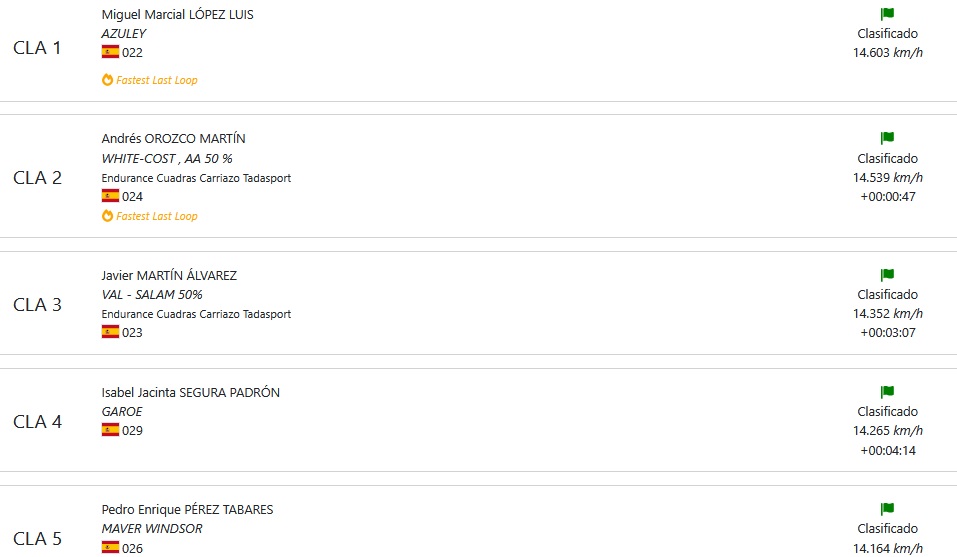957x557 pixels.
Task: Click the green flag in the CLA 5 row
Action: tap(887, 509)
